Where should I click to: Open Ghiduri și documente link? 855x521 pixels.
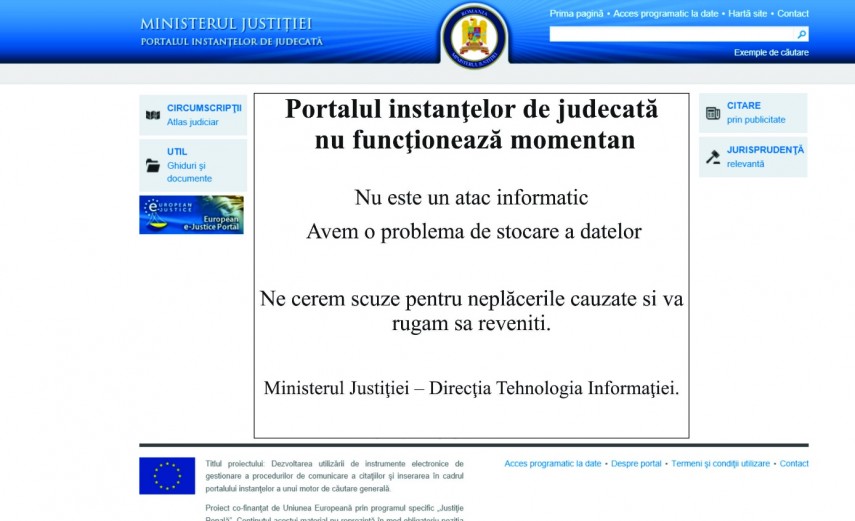click(x=189, y=172)
